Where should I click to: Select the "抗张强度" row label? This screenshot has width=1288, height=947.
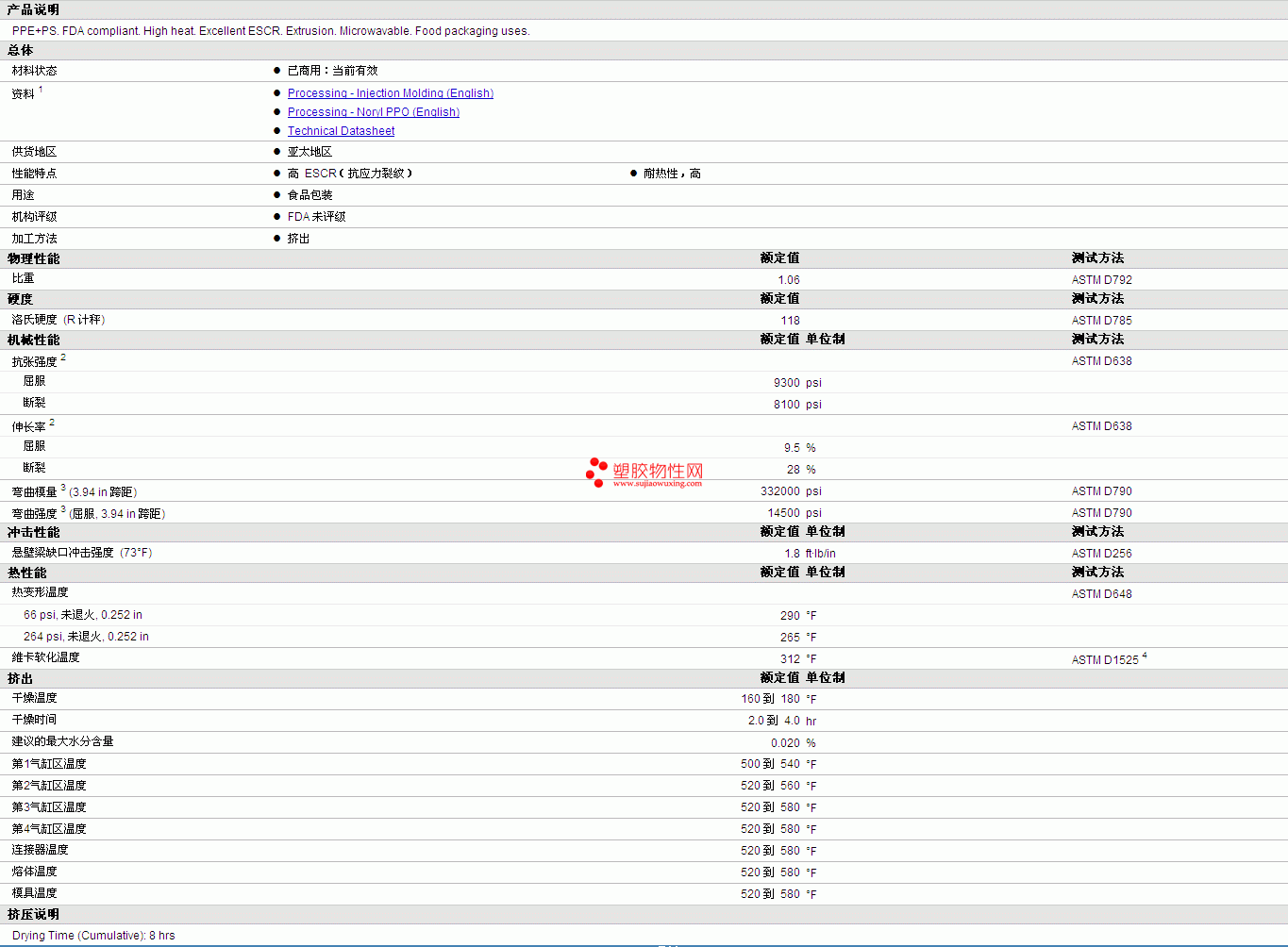click(34, 362)
